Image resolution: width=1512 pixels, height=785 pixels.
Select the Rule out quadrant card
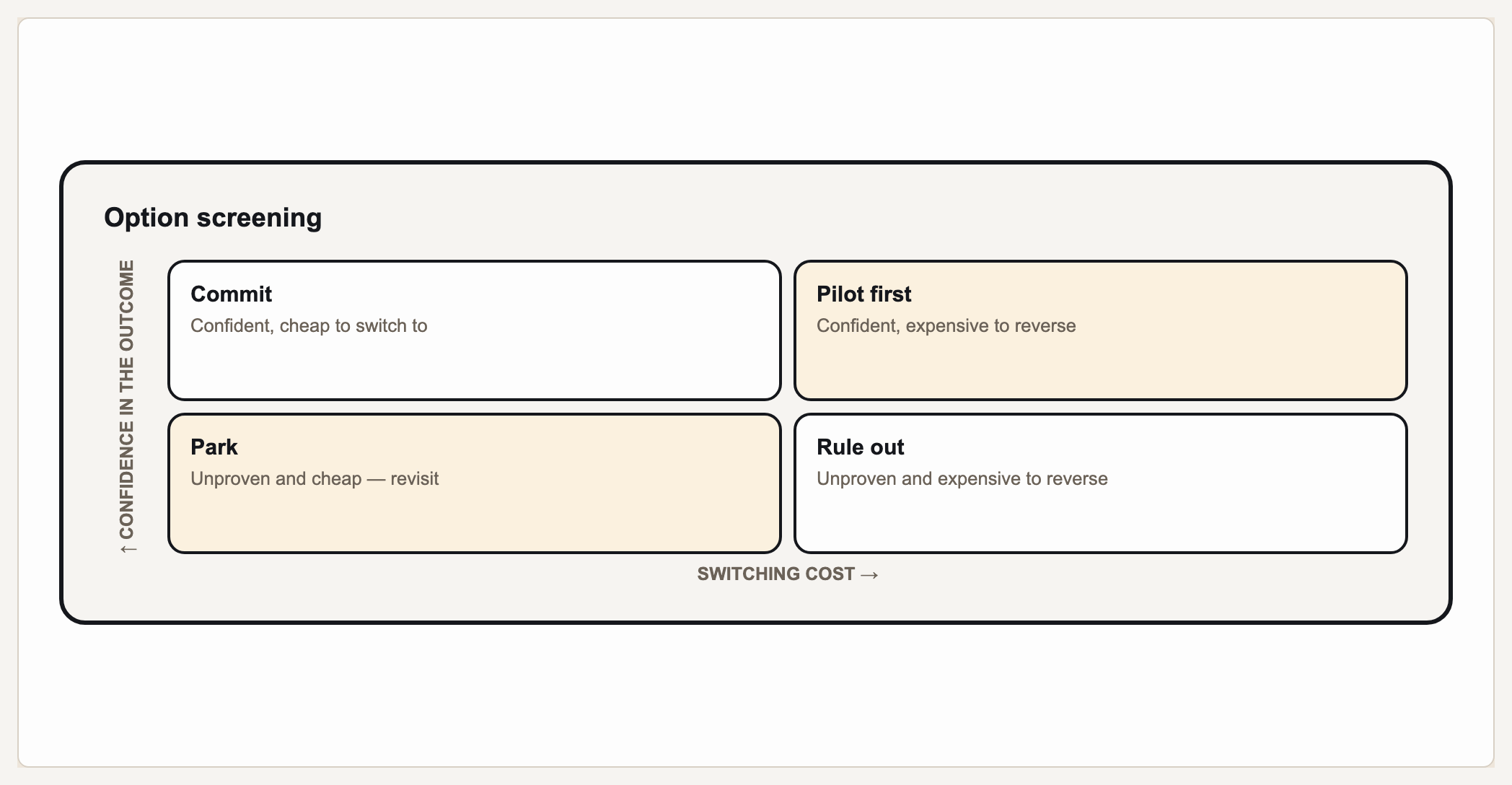pos(1101,483)
